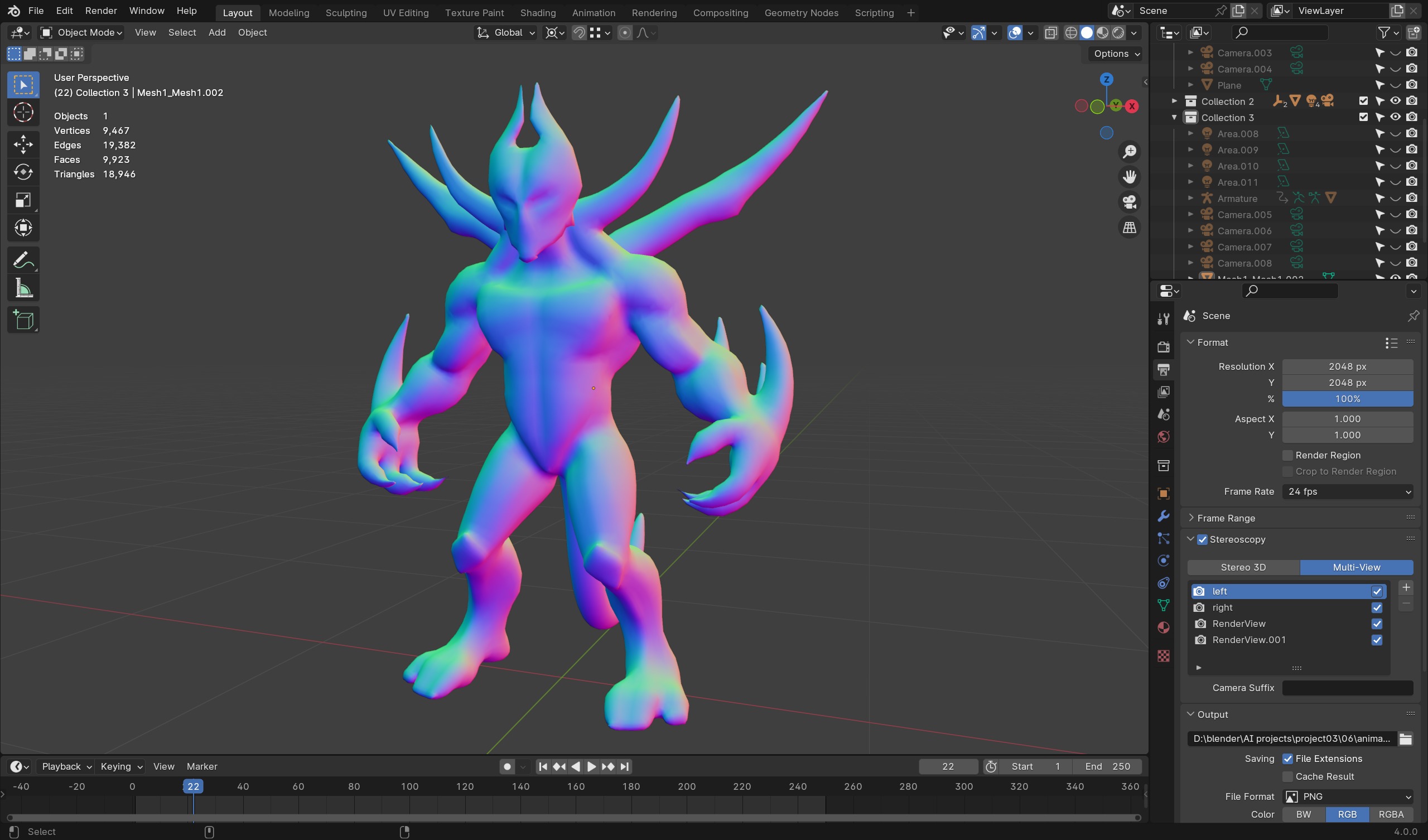
Task: Click the viewport zoom magnifier icon
Action: pos(1130,152)
